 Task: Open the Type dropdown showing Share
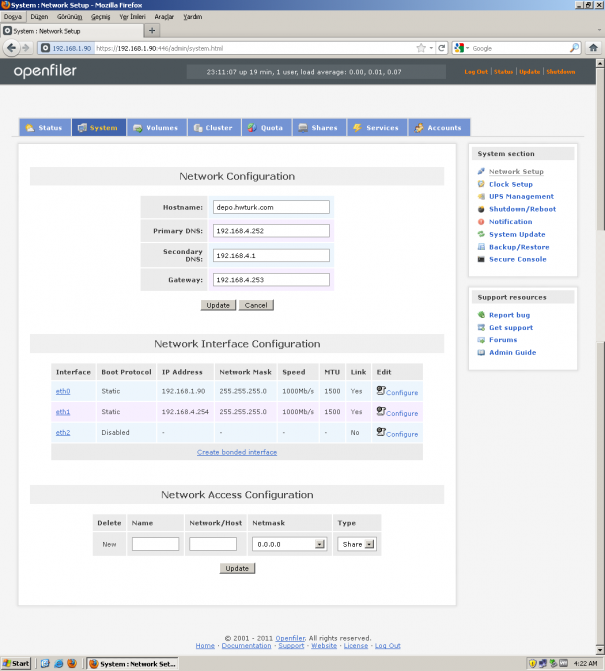[370, 544]
